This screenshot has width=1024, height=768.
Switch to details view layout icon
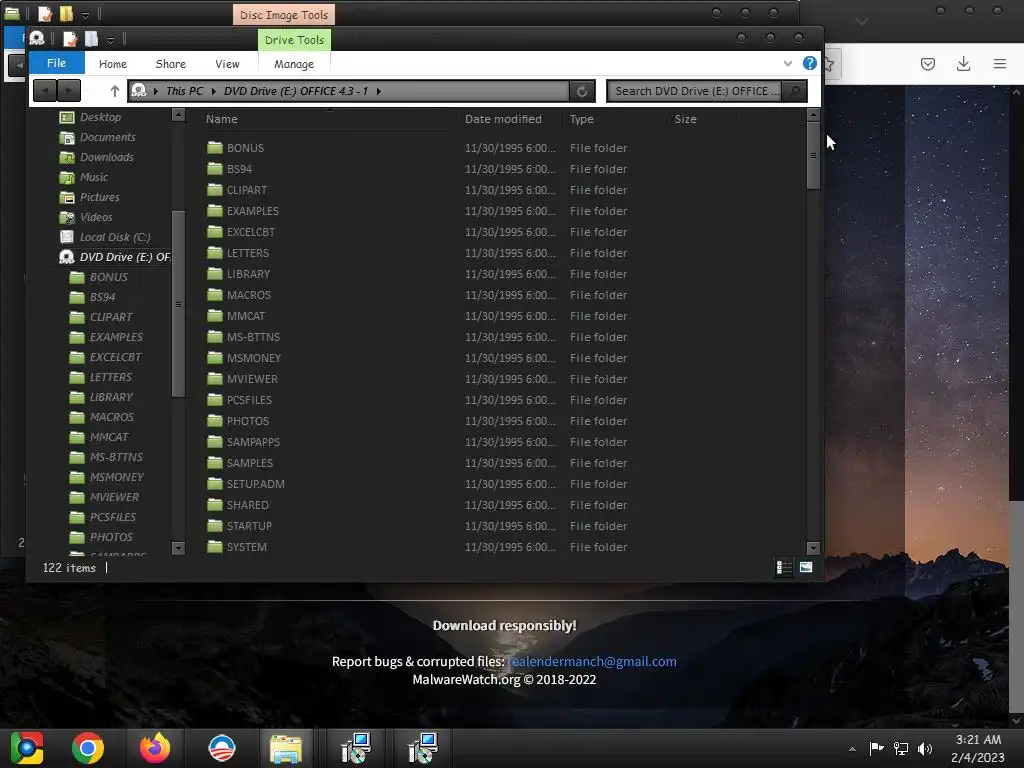[x=784, y=568]
